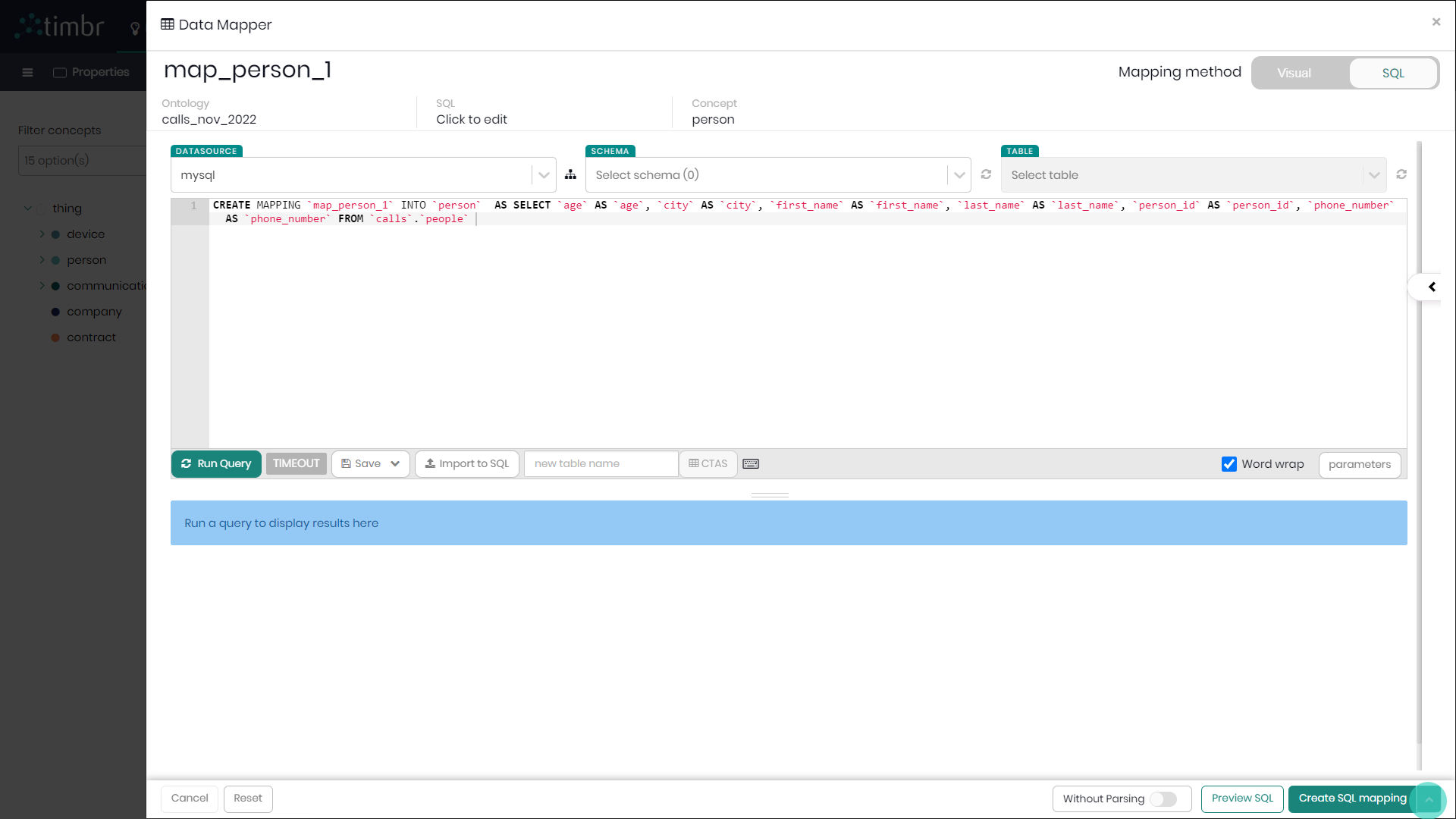The width and height of the screenshot is (1456, 819).
Task: Toggle Without Parsing switch
Action: tap(1163, 799)
